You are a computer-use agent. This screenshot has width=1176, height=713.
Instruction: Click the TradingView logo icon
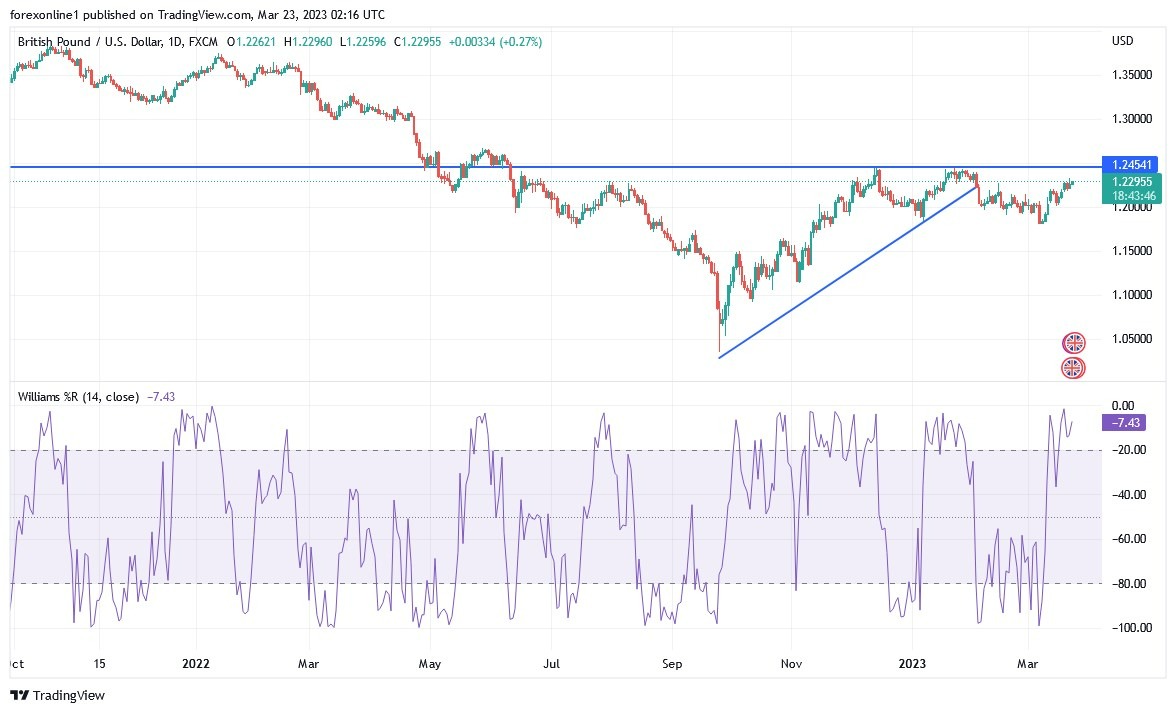[x=18, y=695]
